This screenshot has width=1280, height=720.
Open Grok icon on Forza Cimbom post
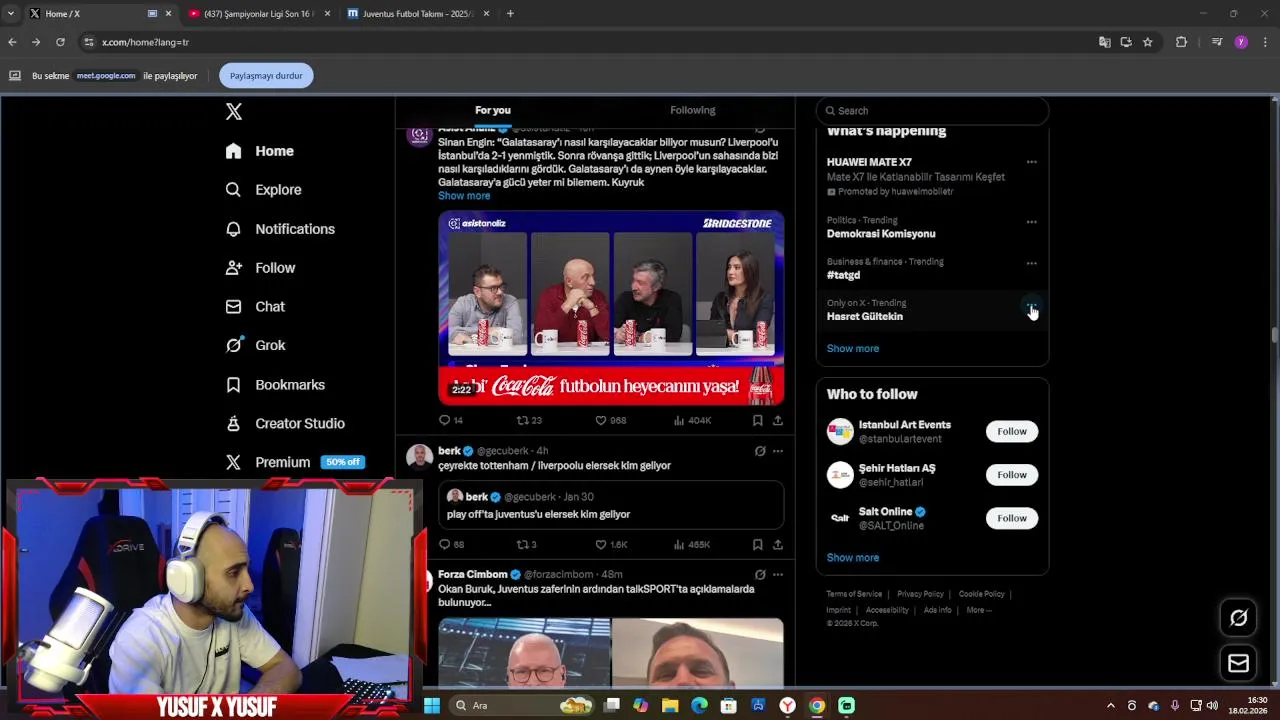[760, 575]
